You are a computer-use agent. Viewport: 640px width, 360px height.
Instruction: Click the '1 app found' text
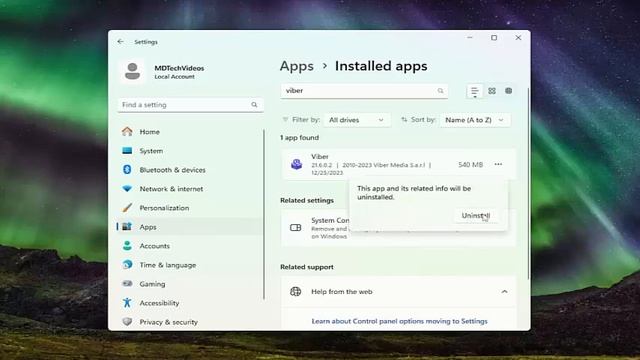300,138
